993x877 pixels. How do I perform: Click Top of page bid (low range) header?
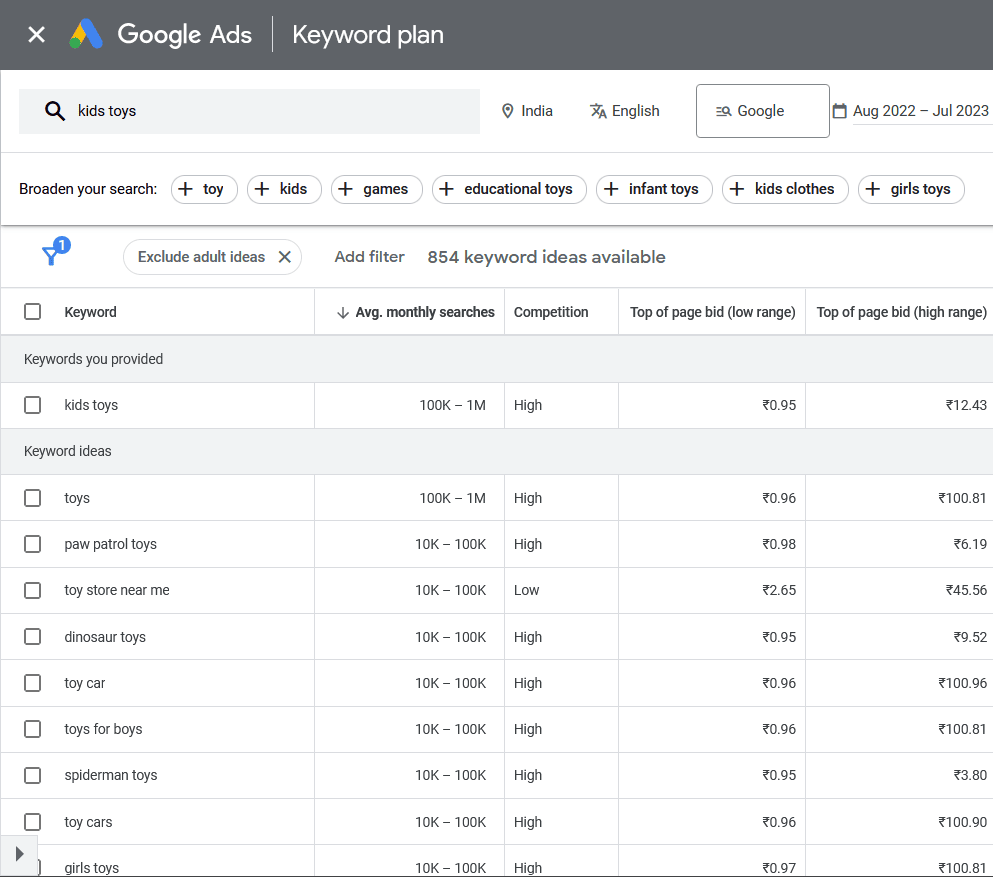click(712, 312)
